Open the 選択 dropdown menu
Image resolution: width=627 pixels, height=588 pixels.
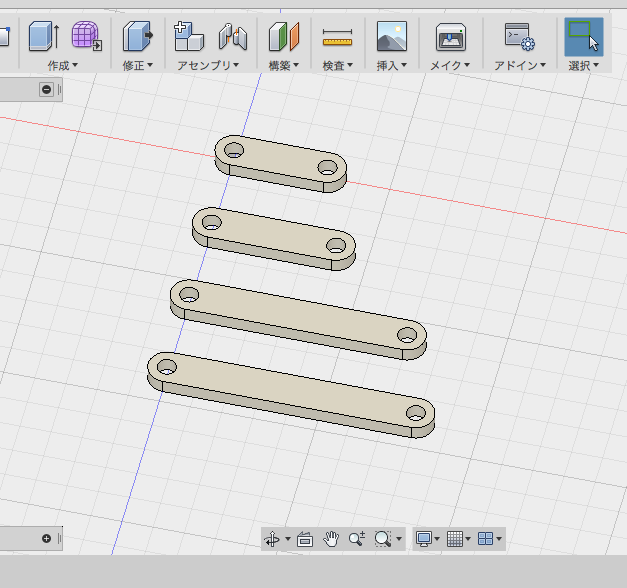(583, 65)
